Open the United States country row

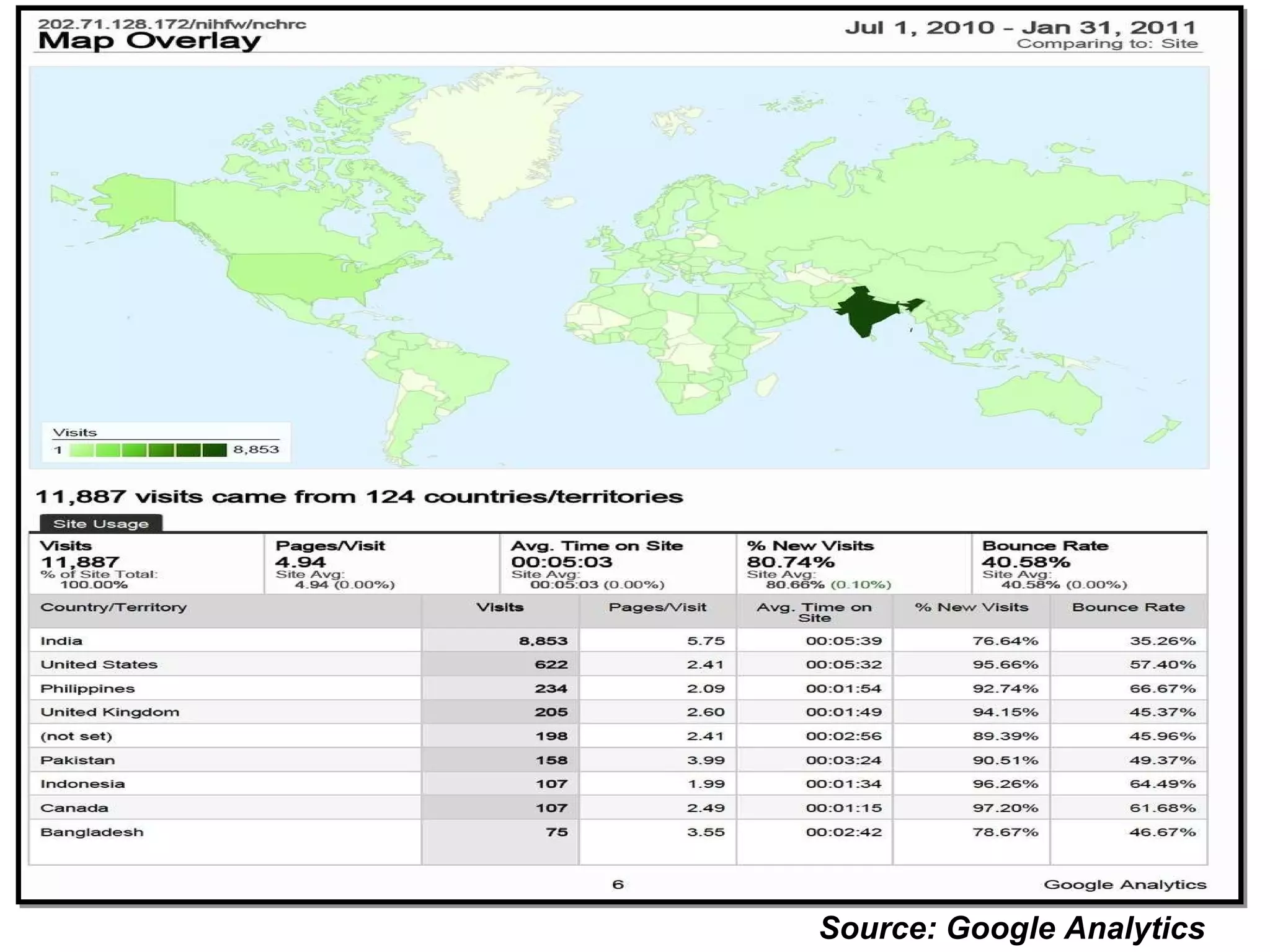(x=618, y=664)
